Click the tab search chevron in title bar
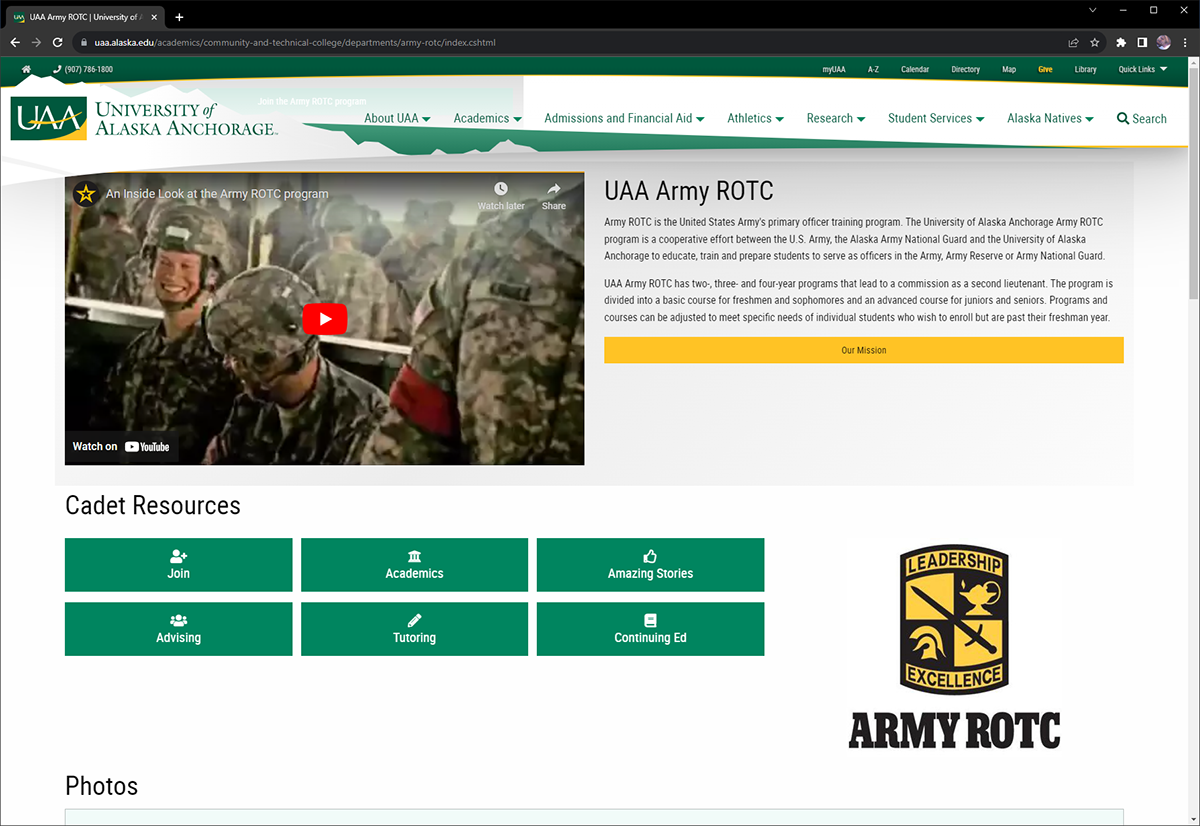The image size is (1200, 826). (1092, 10)
